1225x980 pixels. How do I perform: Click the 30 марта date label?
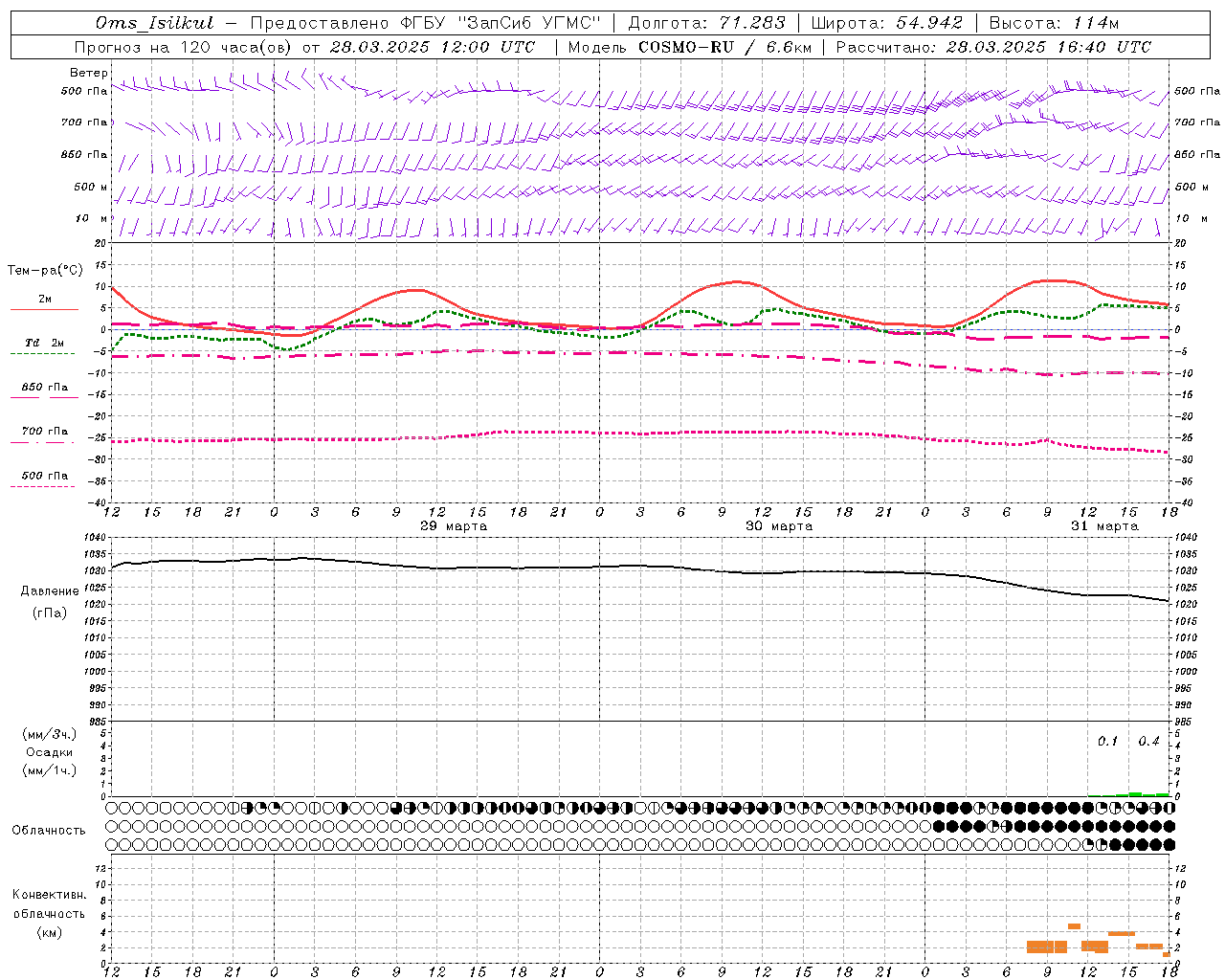[x=779, y=526]
